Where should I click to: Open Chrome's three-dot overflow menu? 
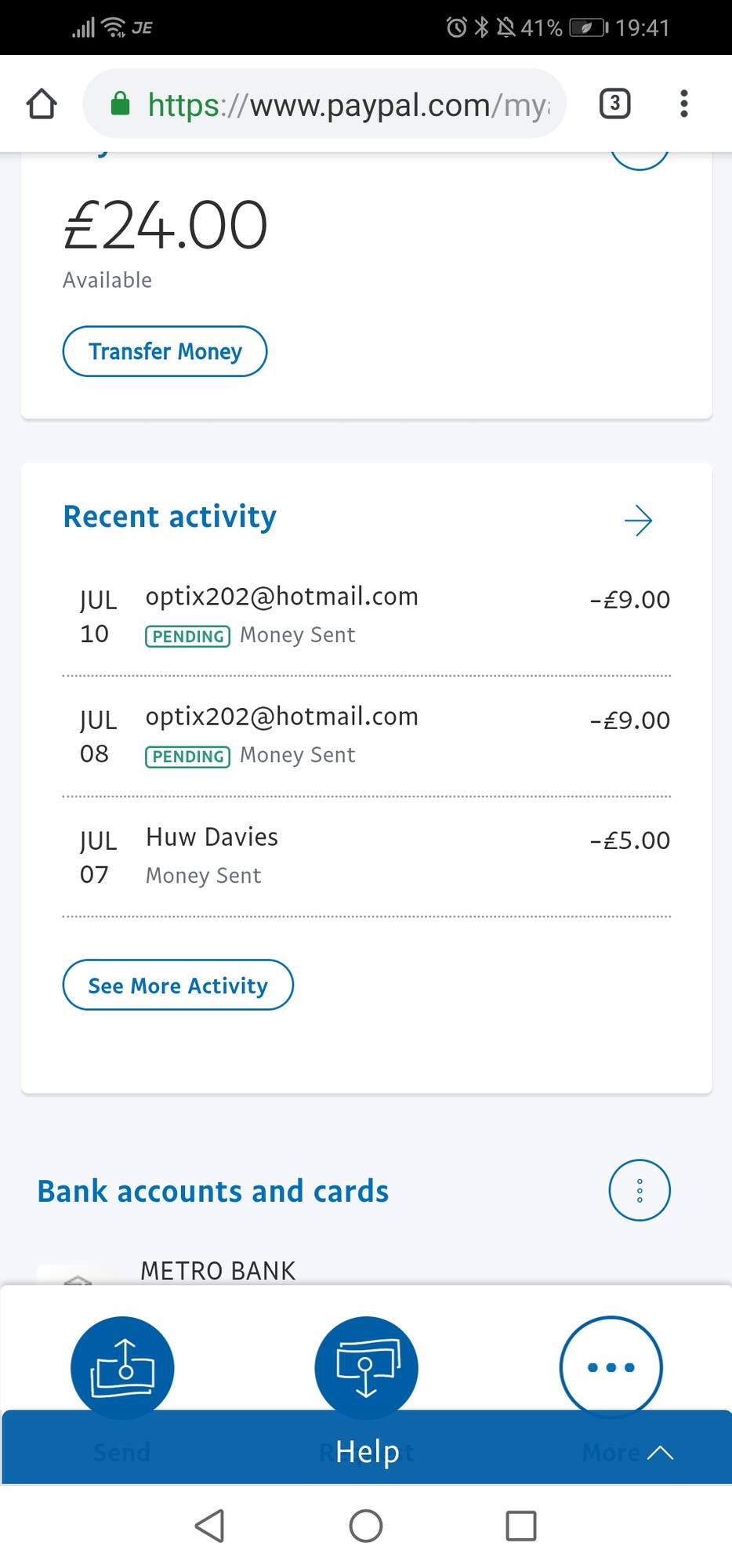click(x=684, y=103)
